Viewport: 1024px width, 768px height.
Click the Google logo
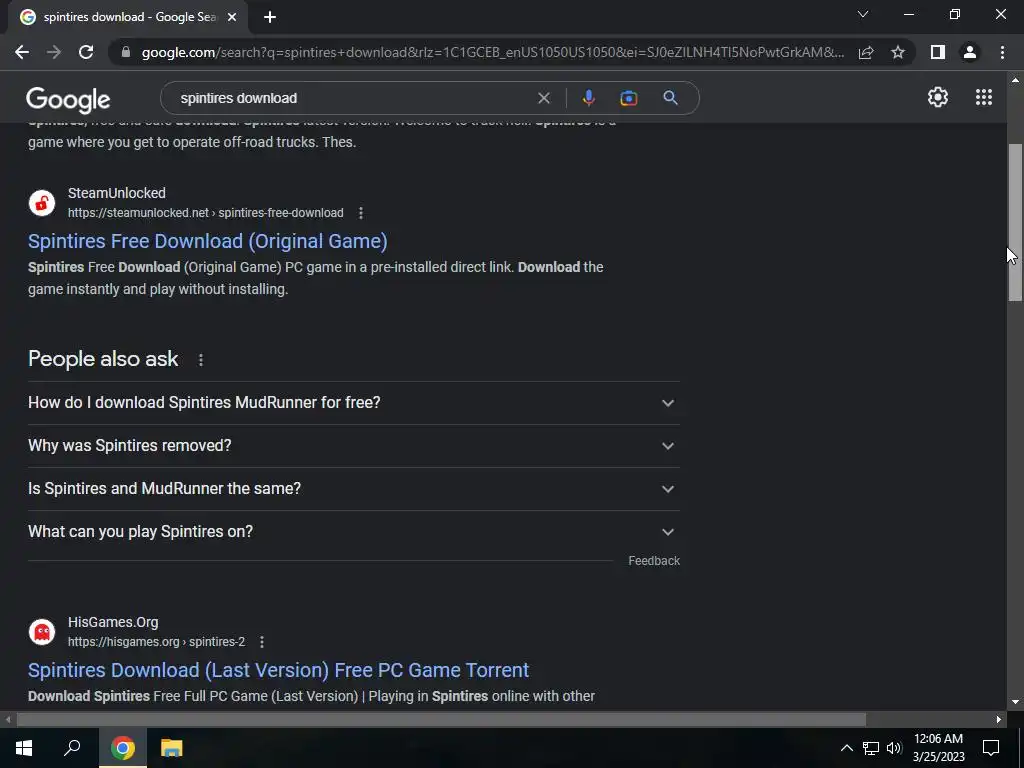click(x=68, y=100)
